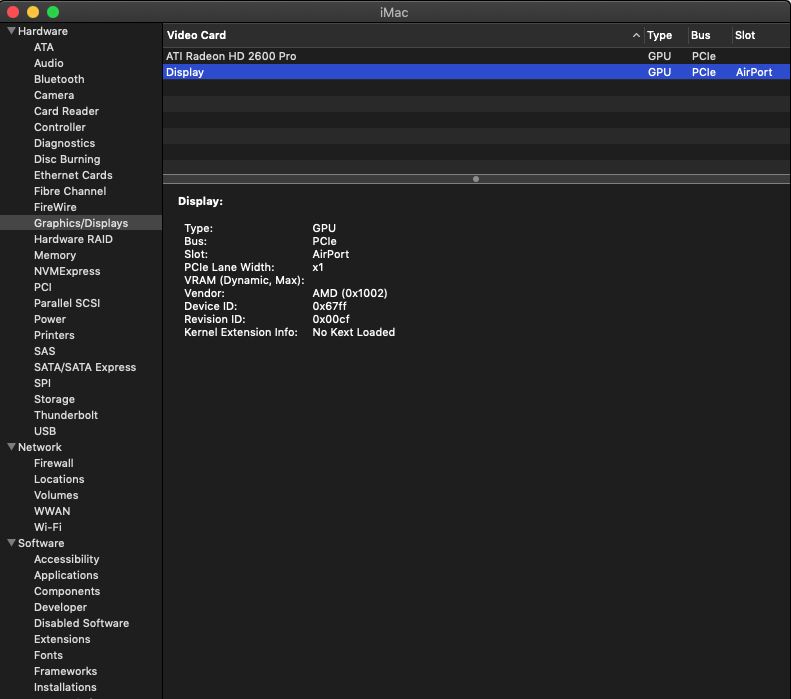The width and height of the screenshot is (791, 699).
Task: Open Disabled Software section
Action: (x=82, y=623)
